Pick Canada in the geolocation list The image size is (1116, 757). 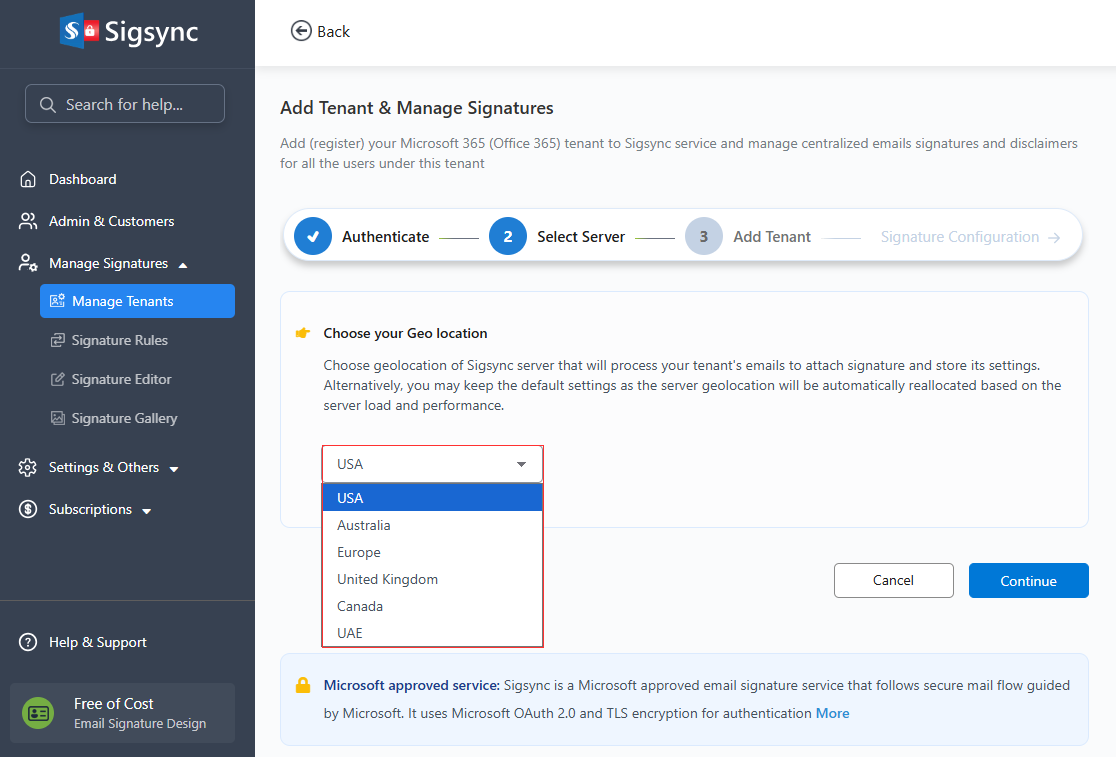click(433, 606)
